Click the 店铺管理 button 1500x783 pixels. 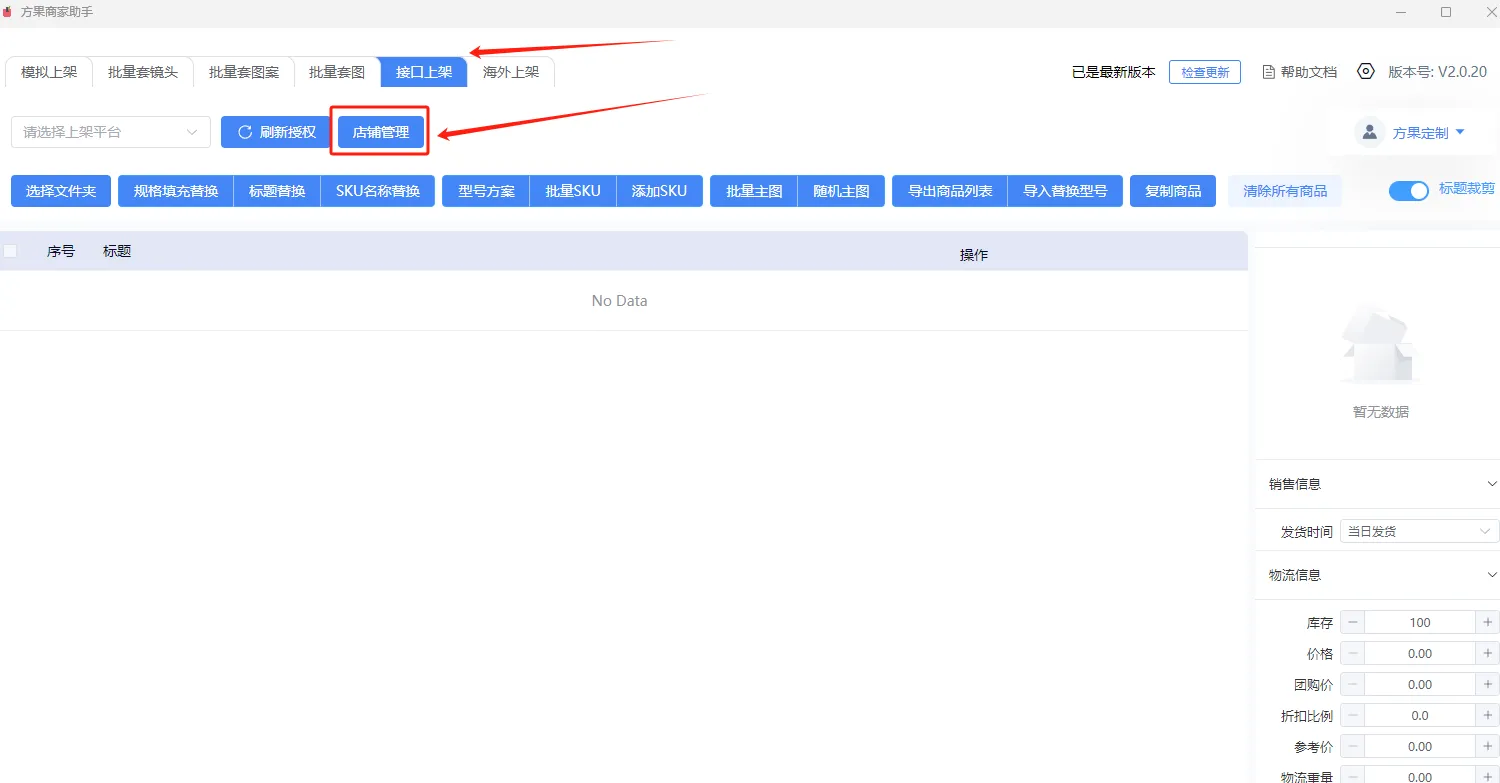(x=381, y=132)
